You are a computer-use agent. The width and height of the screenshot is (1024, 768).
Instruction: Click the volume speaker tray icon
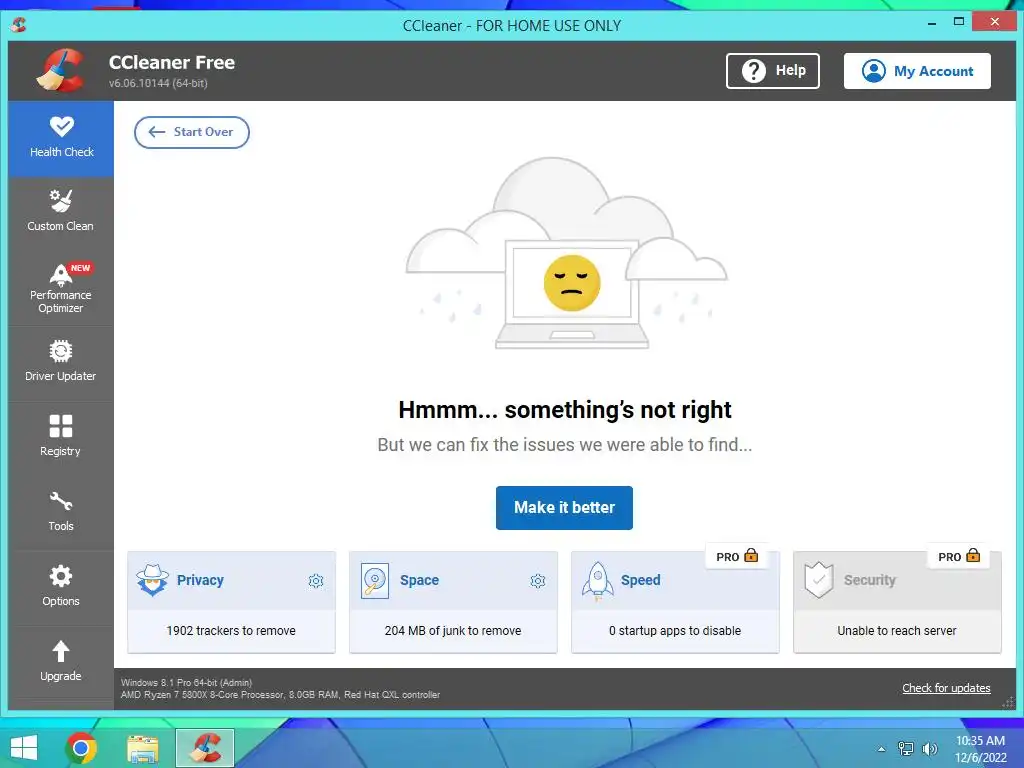[929, 749]
